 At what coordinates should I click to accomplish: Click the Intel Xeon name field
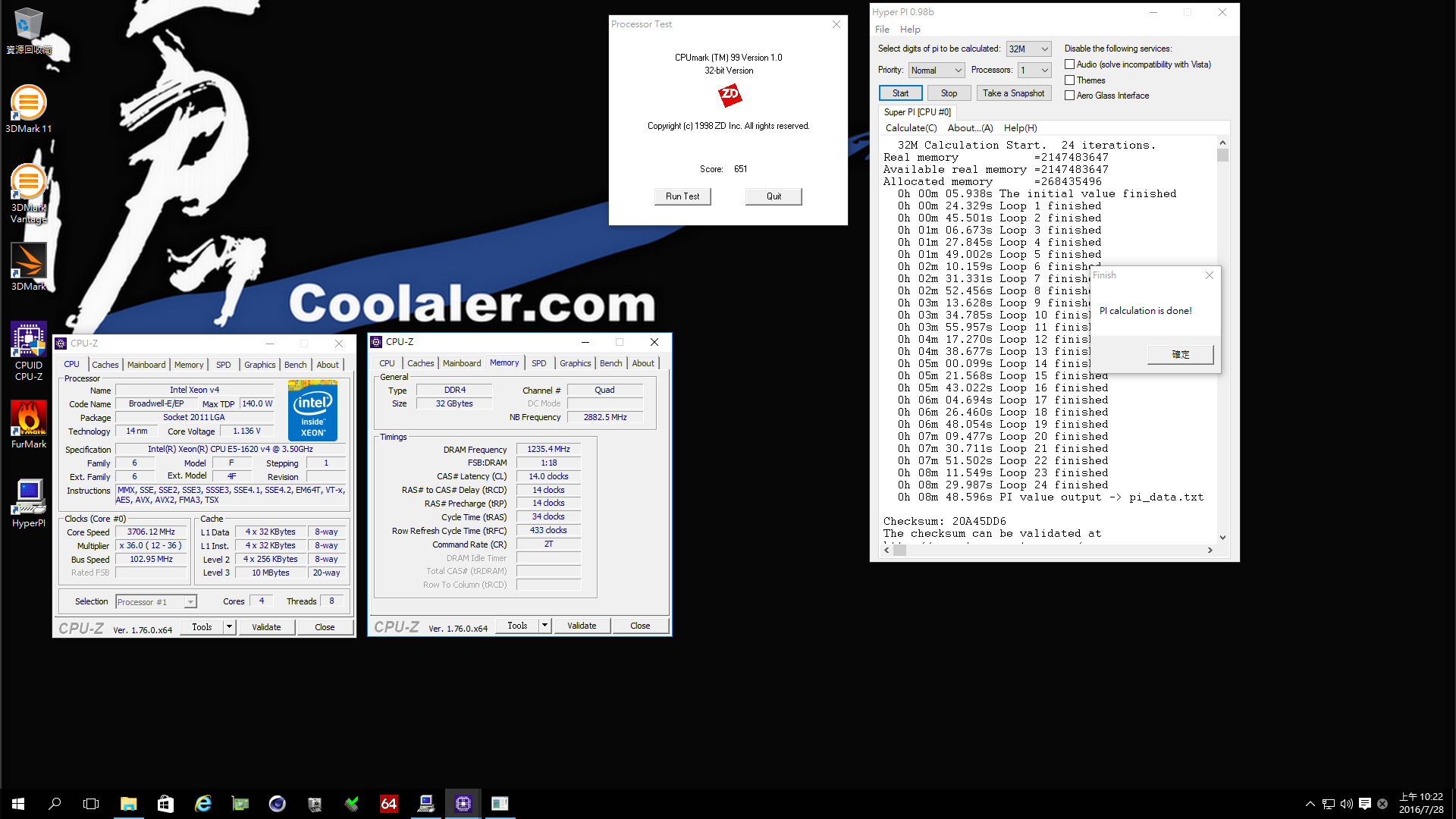[194, 390]
